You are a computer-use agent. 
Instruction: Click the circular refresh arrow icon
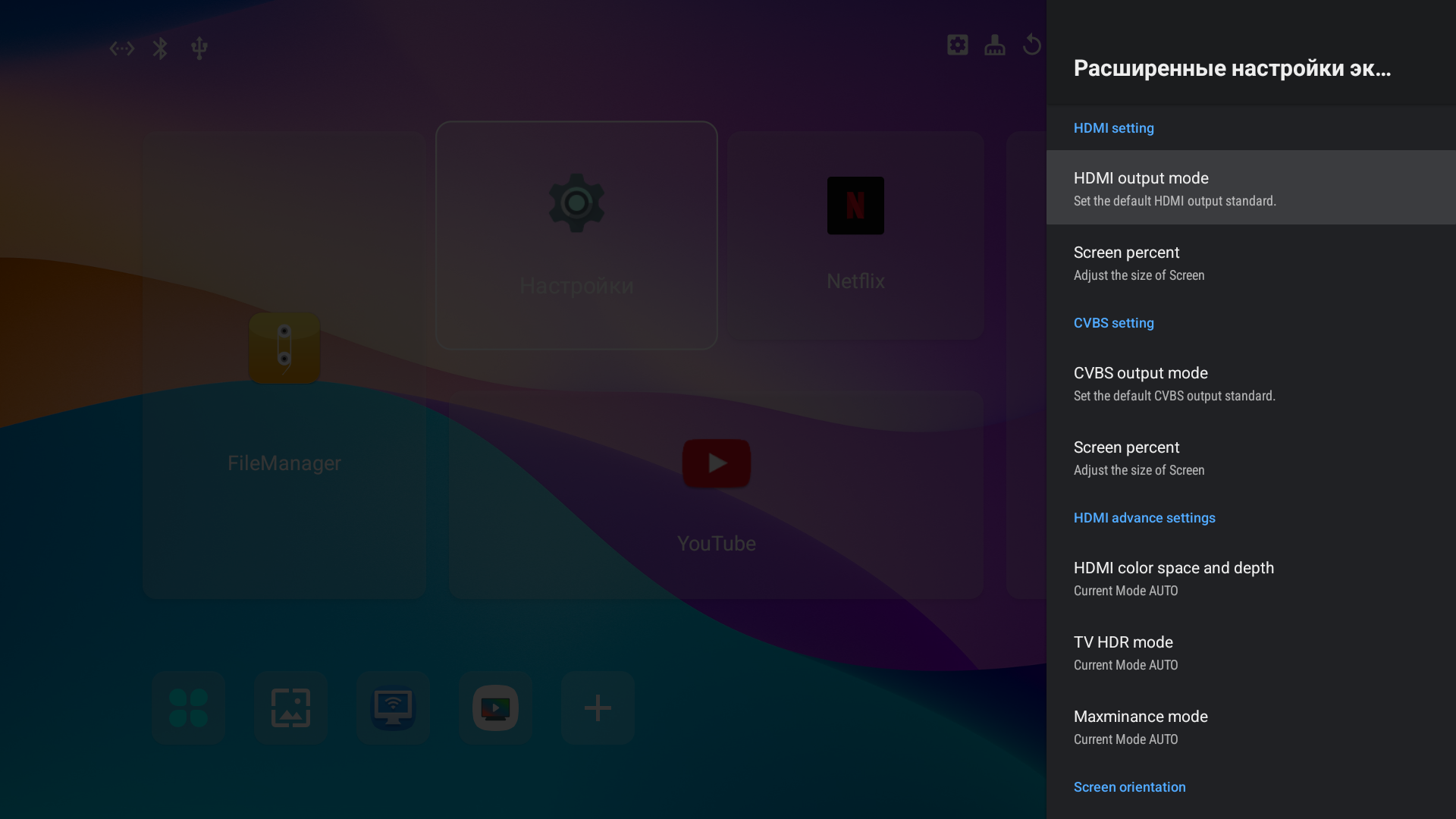pyautogui.click(x=1031, y=45)
